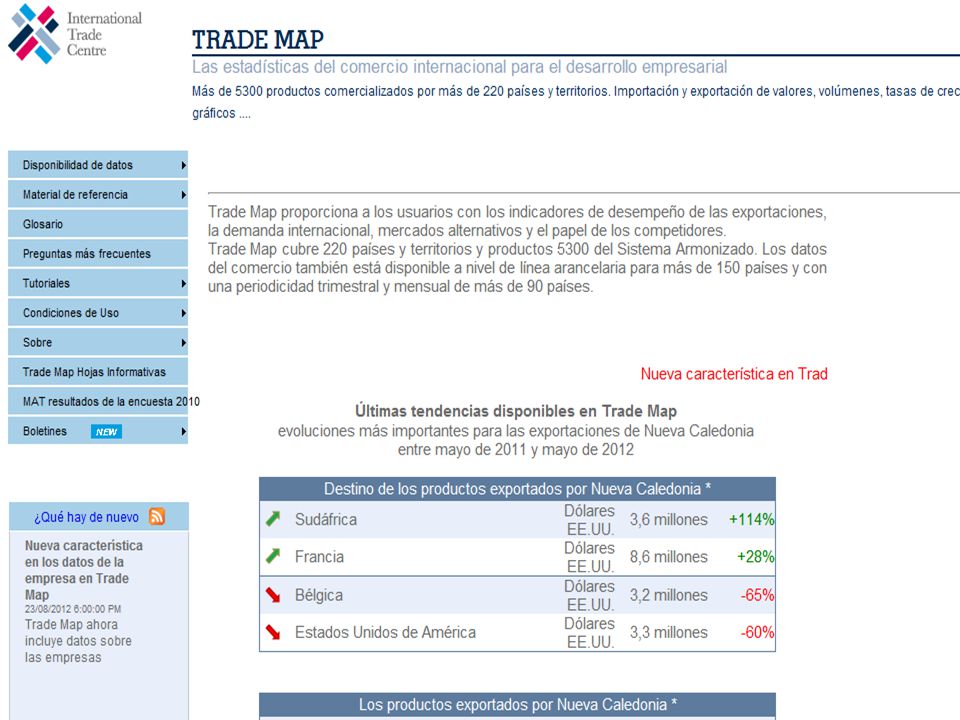960x720 pixels.
Task: Open the Glosario menu item
Action: (x=98, y=224)
